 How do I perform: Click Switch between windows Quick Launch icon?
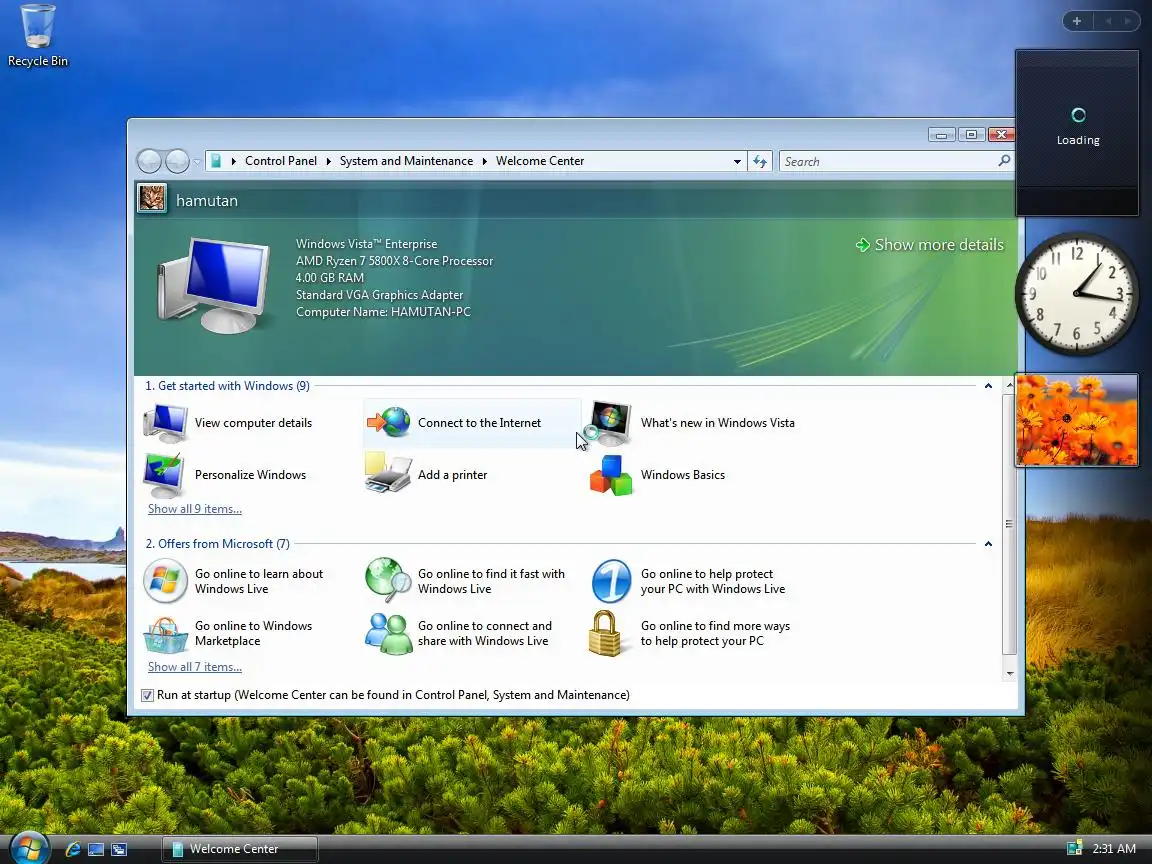(119, 849)
